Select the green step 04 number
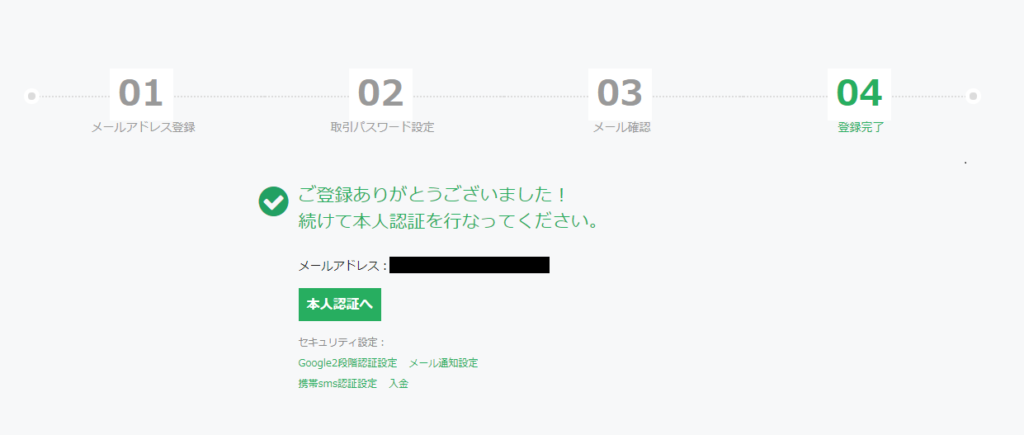The width and height of the screenshot is (1024, 435). [x=859, y=93]
